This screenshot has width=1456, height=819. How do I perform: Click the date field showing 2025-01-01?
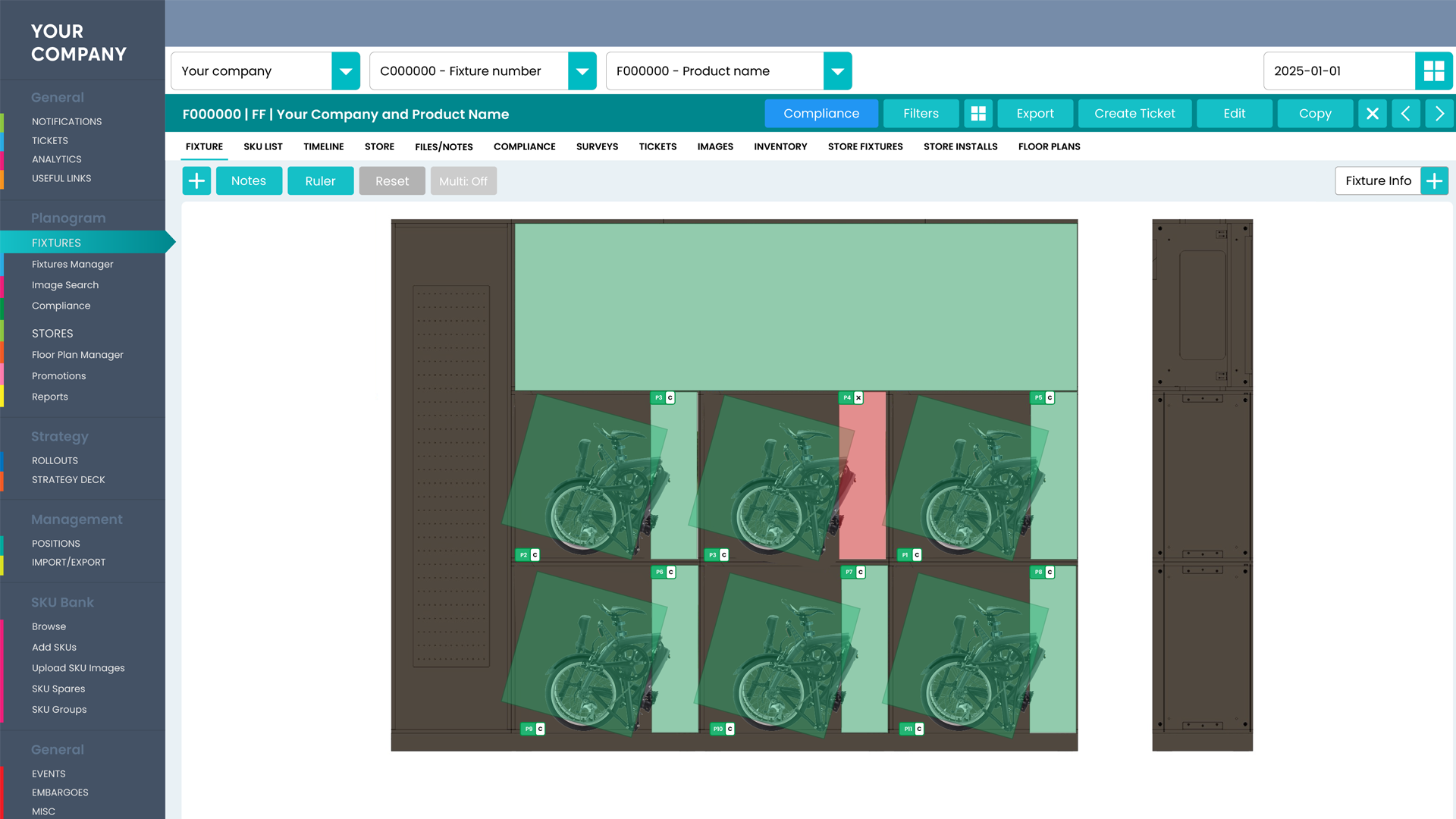[x=1338, y=71]
